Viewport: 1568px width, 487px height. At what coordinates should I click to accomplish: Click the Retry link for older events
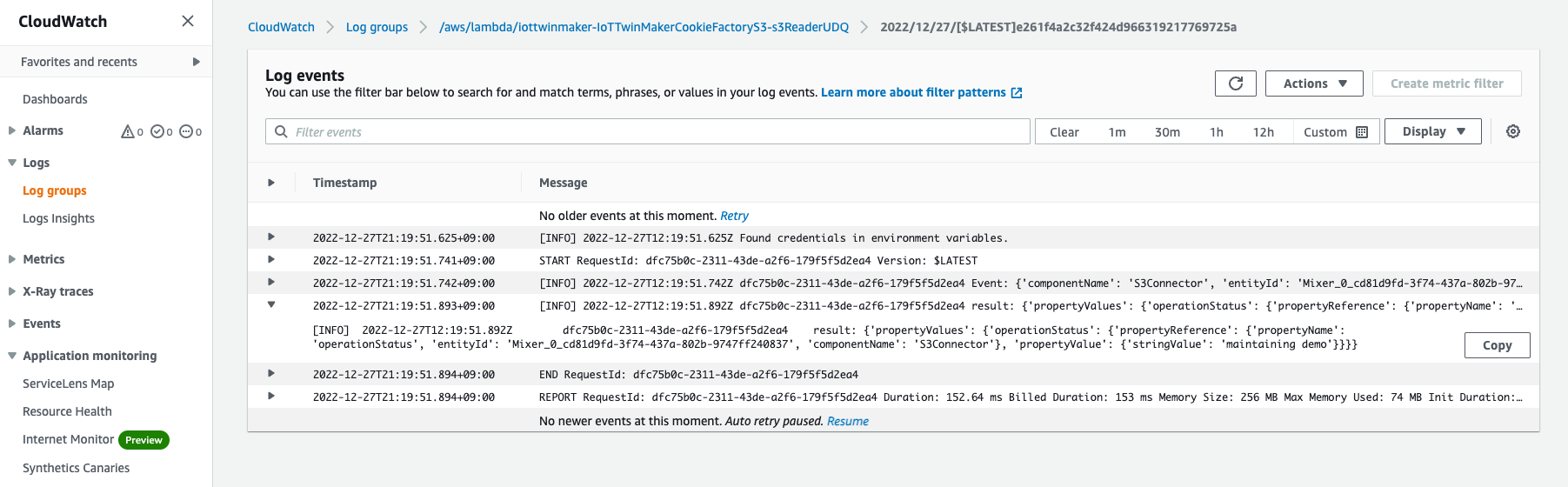[x=734, y=216]
